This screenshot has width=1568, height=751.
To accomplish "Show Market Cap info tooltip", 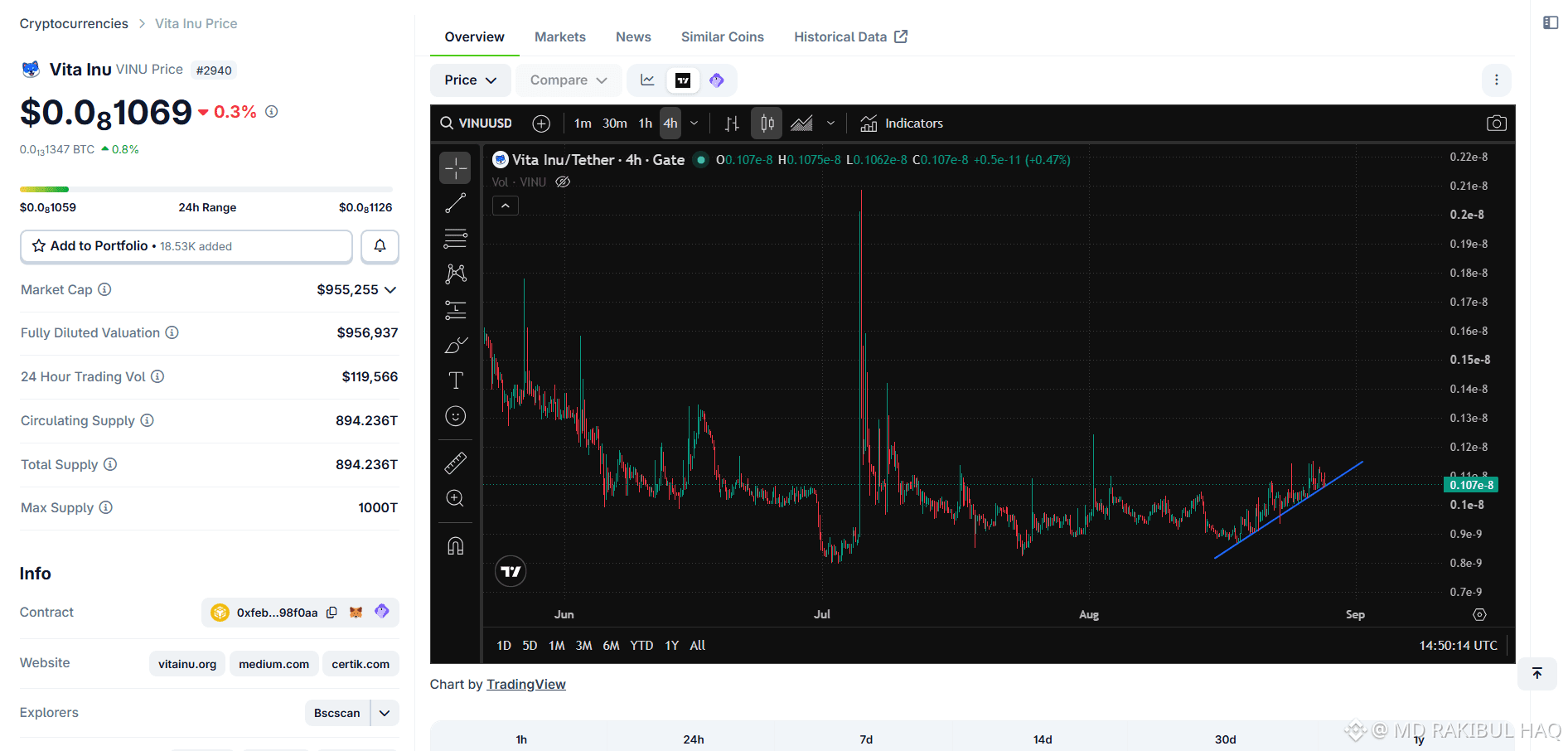I will [104, 289].
